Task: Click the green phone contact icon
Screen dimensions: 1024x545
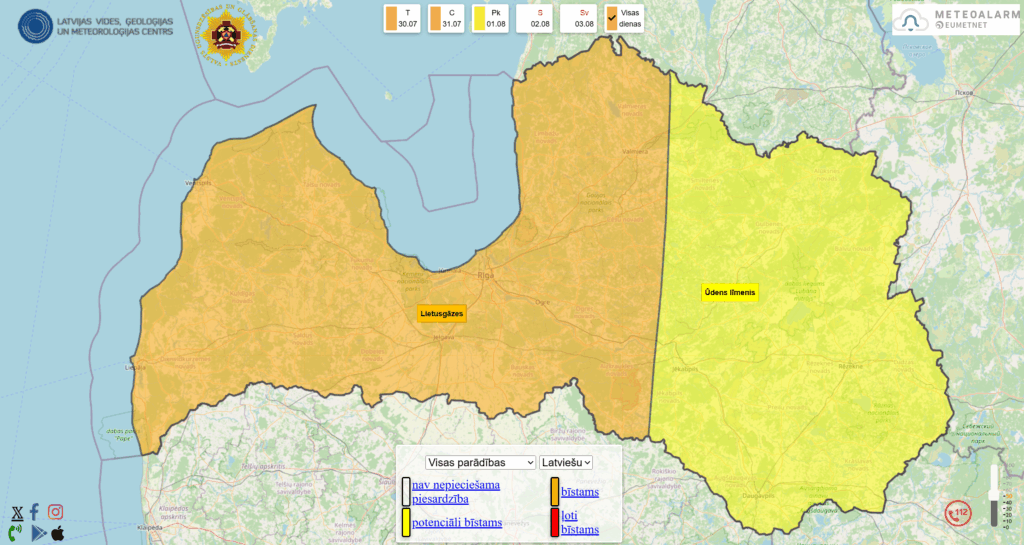Action: [x=16, y=533]
